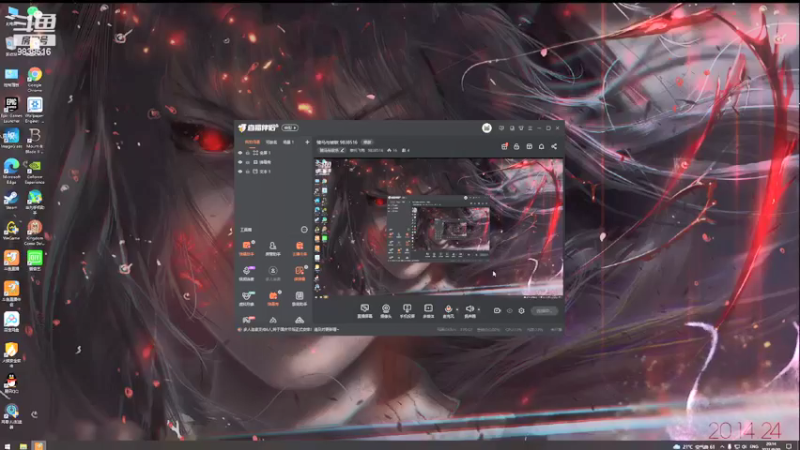Open Microsoft Edge desktop icon

(x=11, y=171)
